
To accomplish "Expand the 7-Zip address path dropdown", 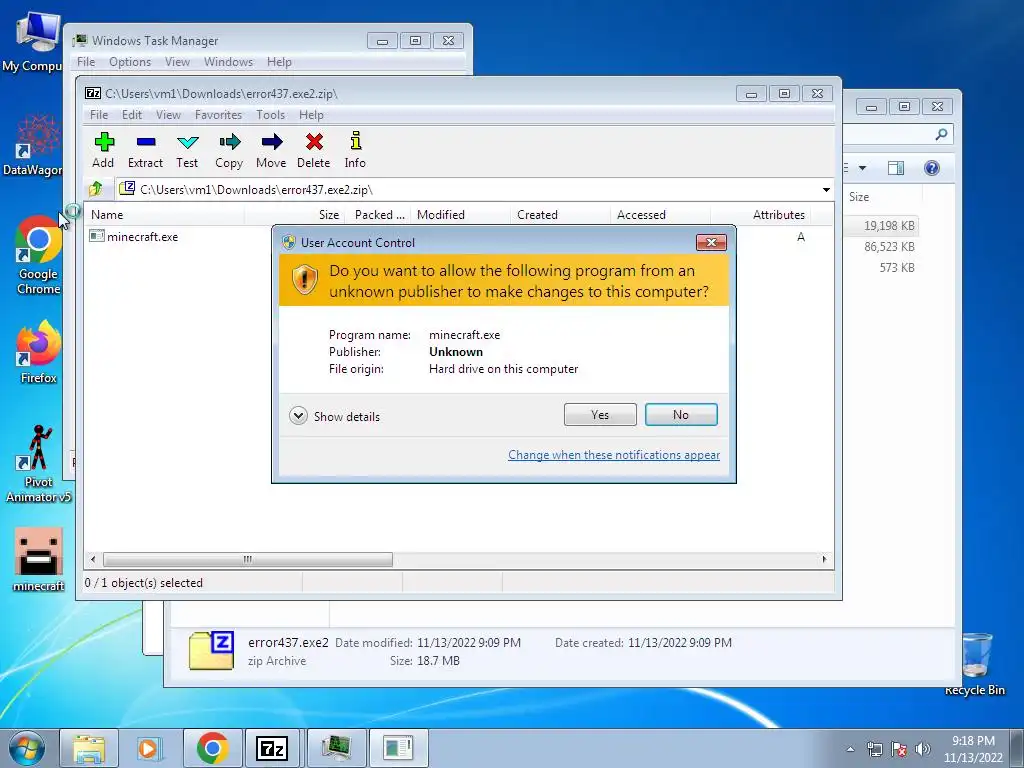I will pyautogui.click(x=826, y=190).
